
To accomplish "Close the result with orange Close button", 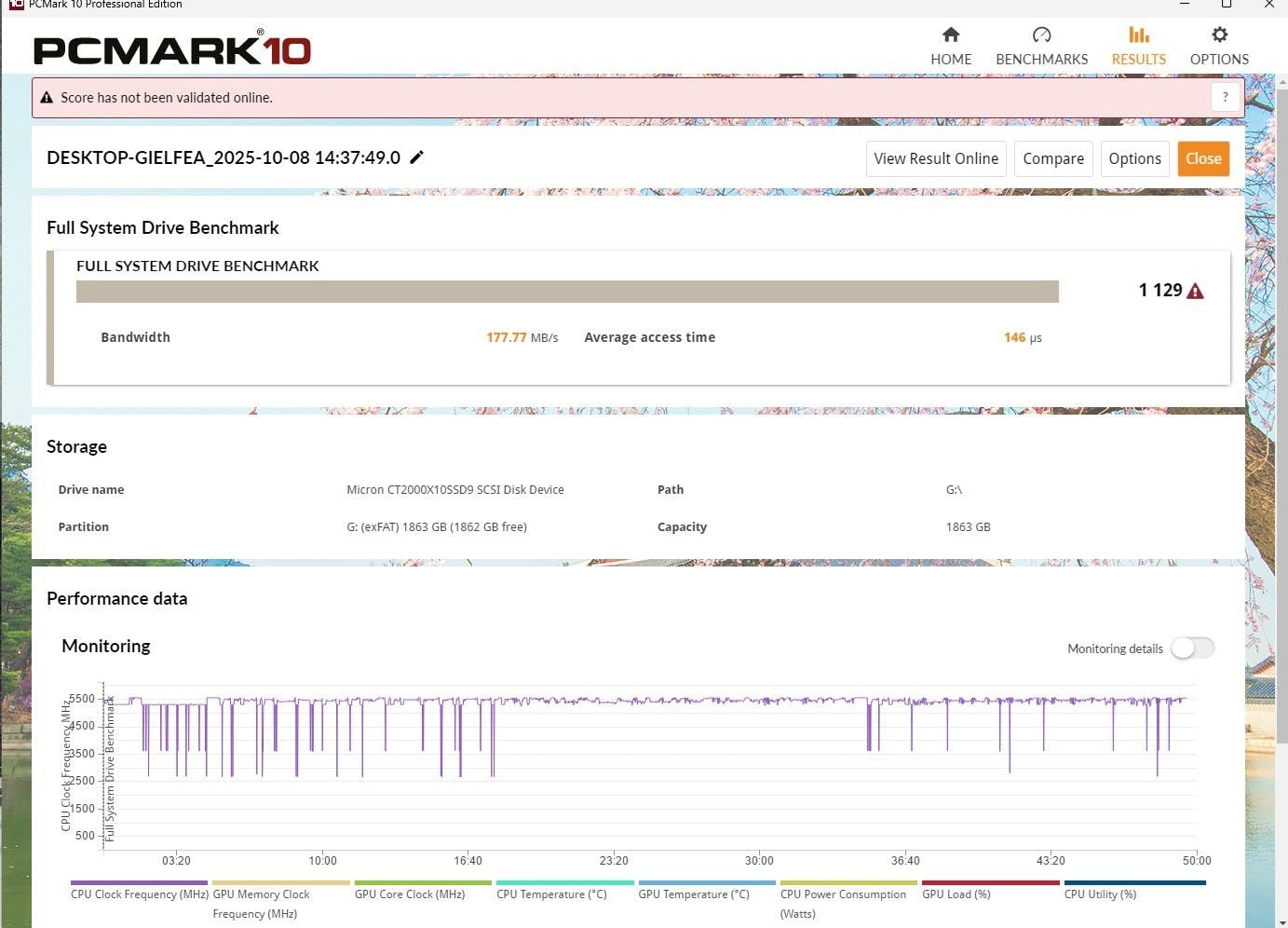I will [1203, 158].
